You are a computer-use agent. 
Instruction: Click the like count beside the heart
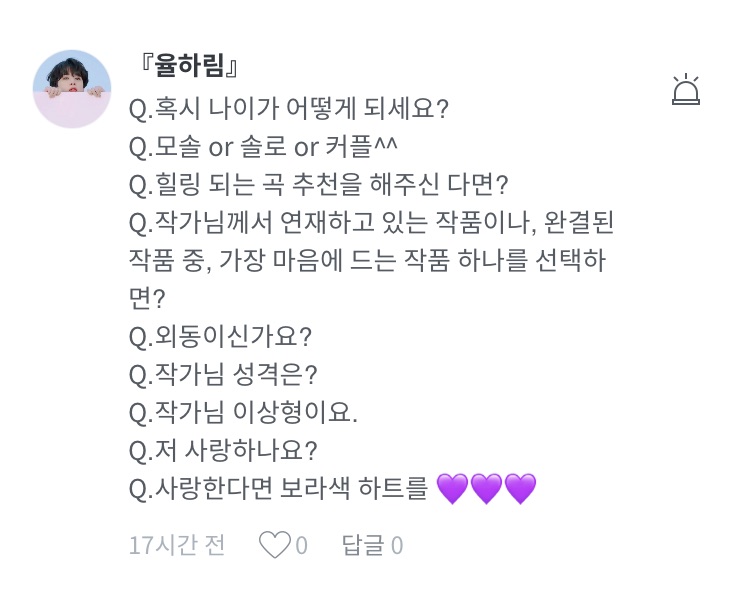click(x=301, y=545)
